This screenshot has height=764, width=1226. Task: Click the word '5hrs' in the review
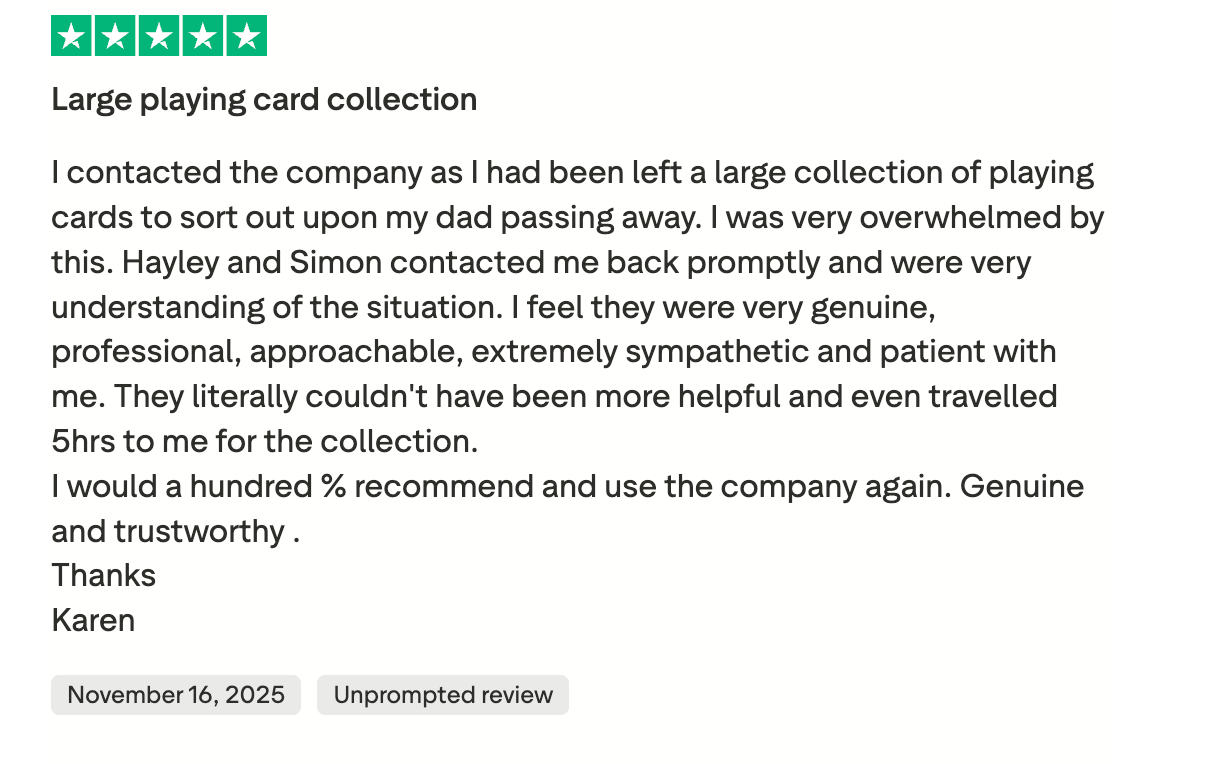tap(84, 441)
